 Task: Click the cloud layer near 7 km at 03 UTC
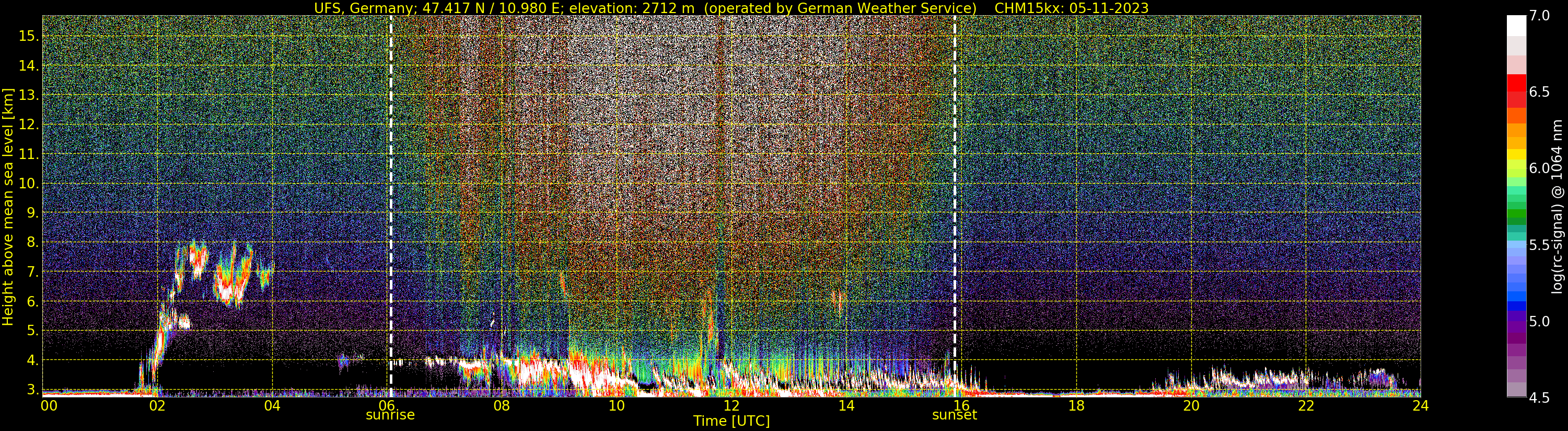click(x=233, y=274)
